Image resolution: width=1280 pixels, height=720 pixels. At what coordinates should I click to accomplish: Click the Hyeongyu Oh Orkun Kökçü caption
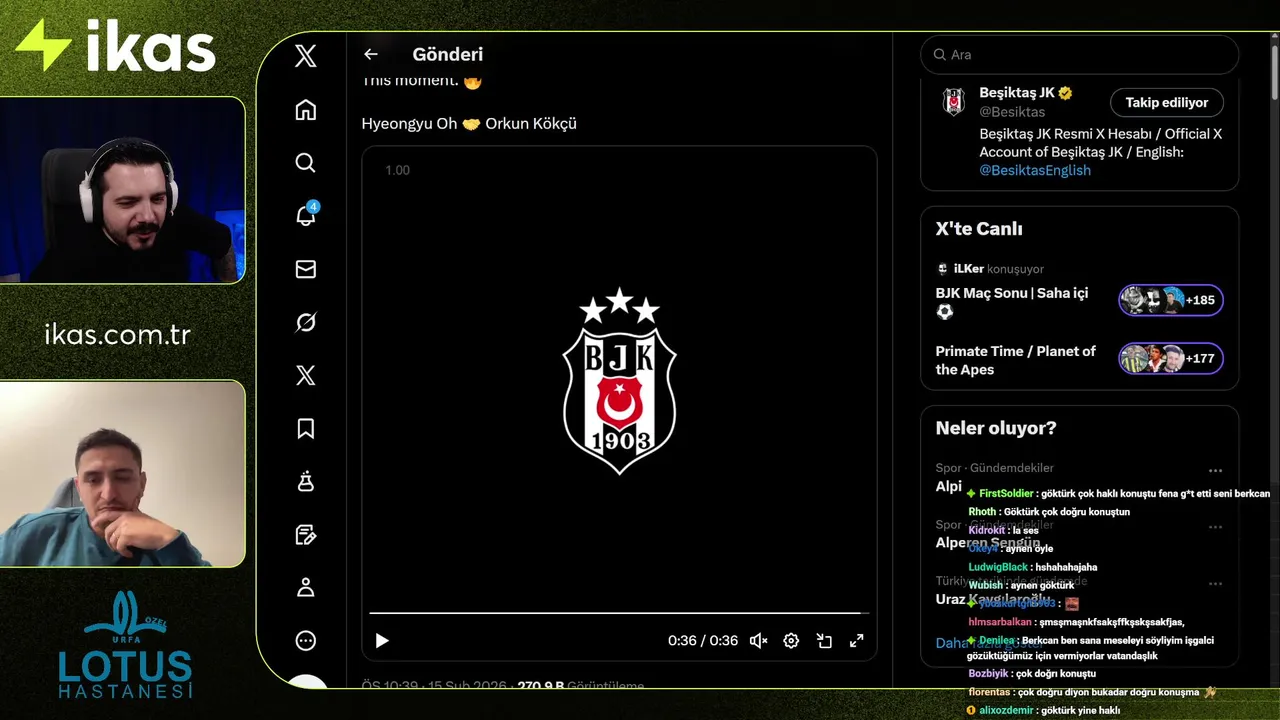[x=469, y=124]
